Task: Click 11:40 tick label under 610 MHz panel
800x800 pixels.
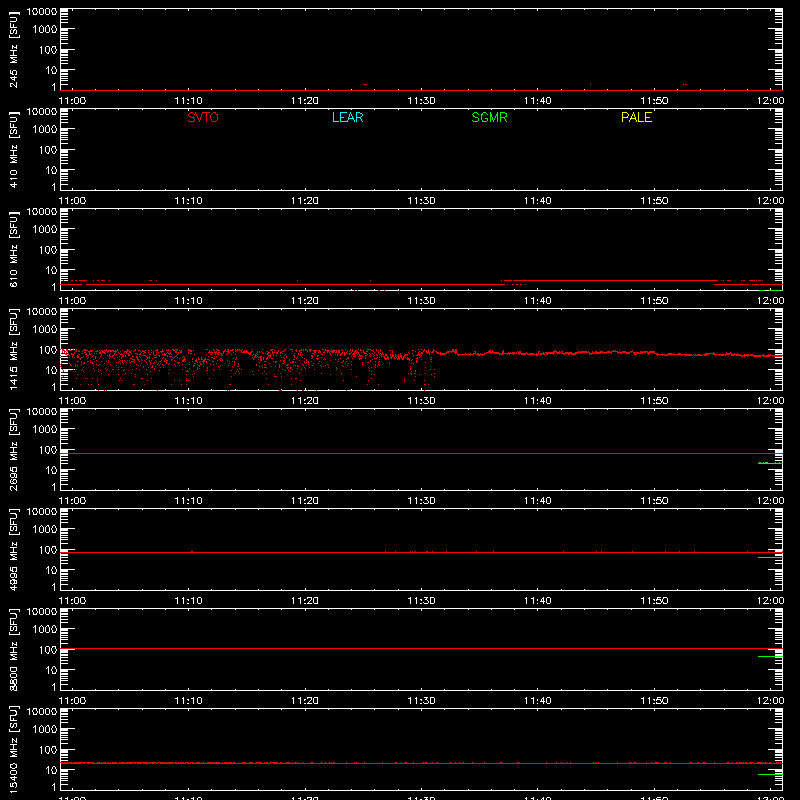Action: click(538, 301)
